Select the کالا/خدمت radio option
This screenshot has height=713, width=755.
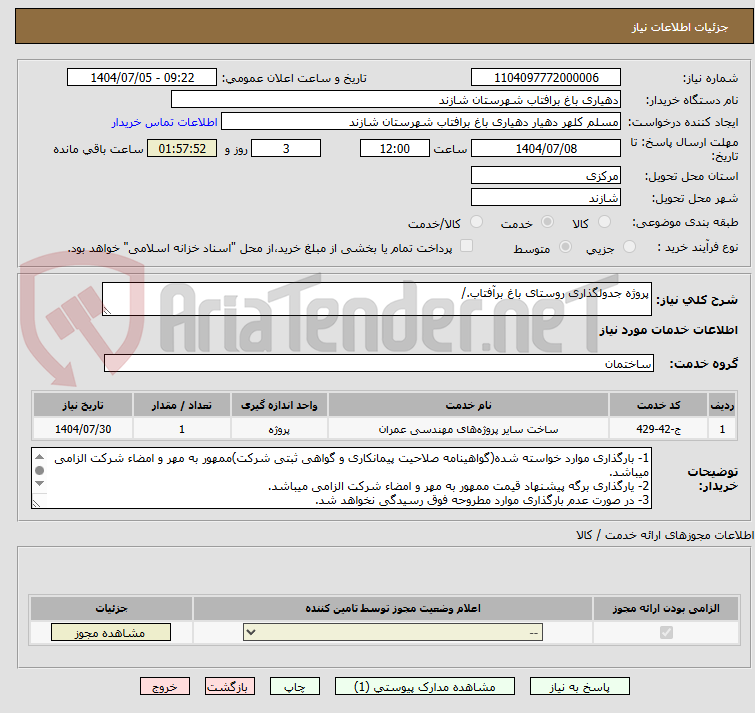tap(476, 222)
